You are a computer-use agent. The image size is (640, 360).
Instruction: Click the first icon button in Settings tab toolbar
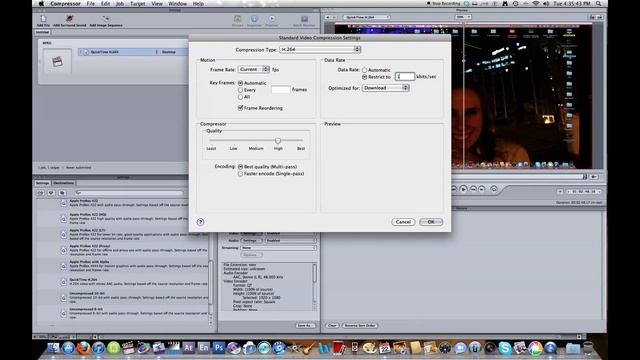click(41, 193)
